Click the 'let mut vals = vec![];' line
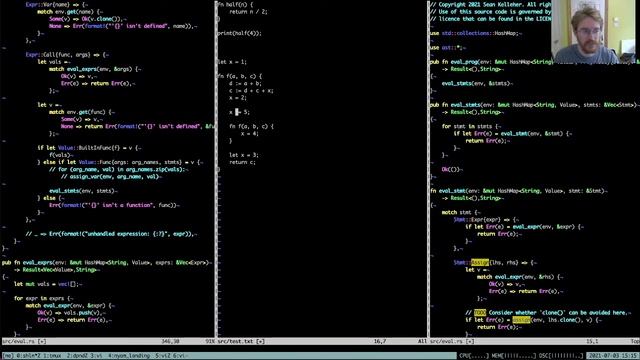640x360 pixels. (48, 284)
